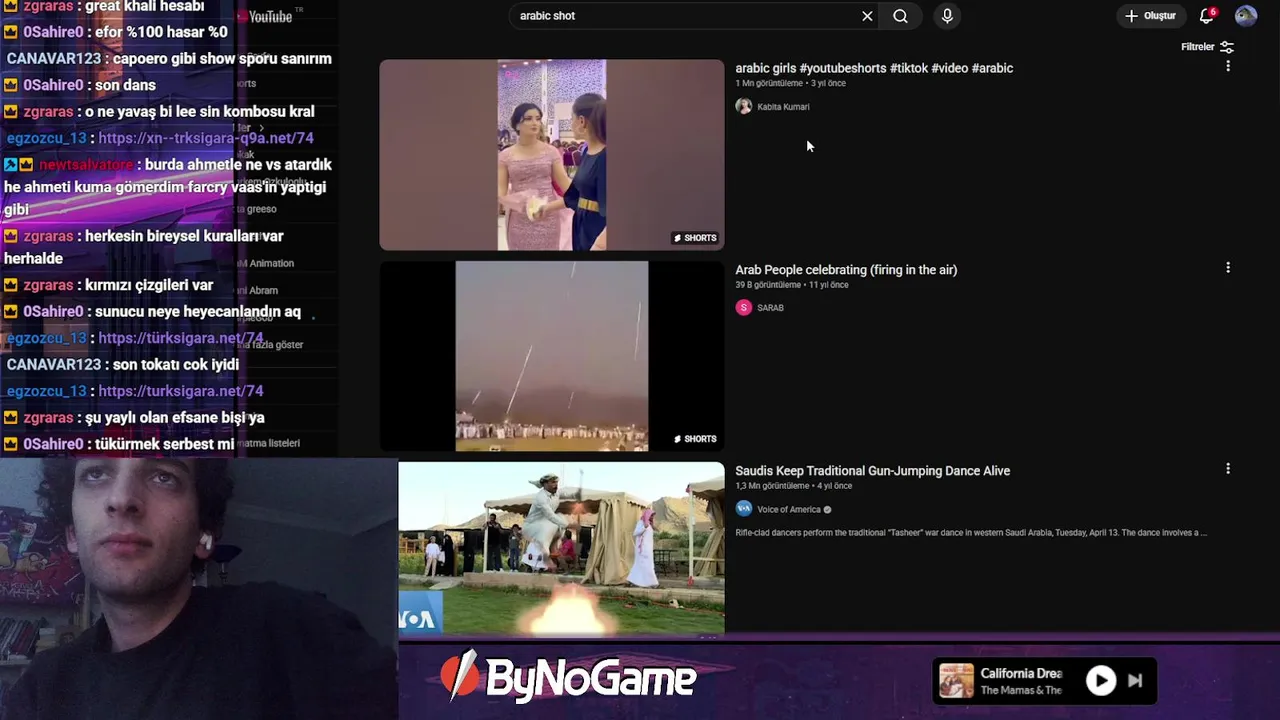Screen dimensions: 1280x720
Task: Open options menu for arabic girls video
Action: pos(1228,66)
